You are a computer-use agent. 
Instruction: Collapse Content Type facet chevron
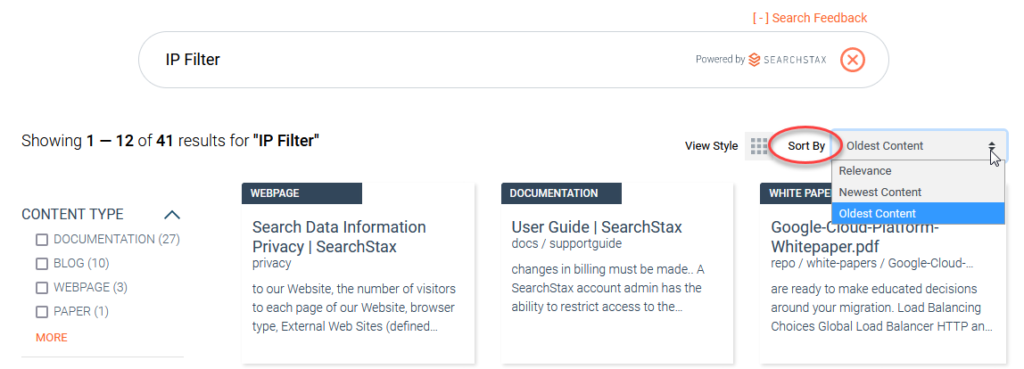click(x=172, y=214)
